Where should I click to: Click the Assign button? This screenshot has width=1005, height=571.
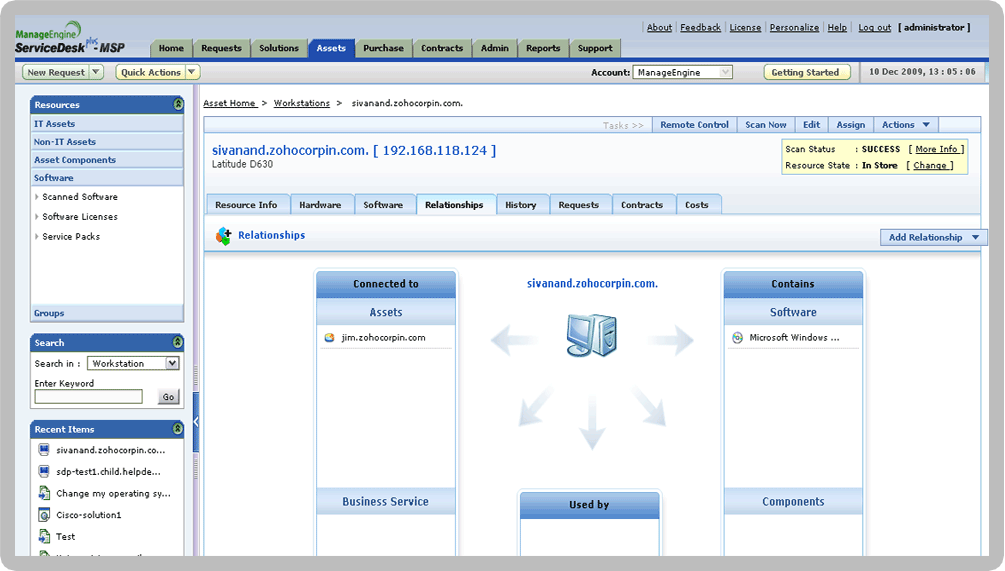click(x=851, y=125)
